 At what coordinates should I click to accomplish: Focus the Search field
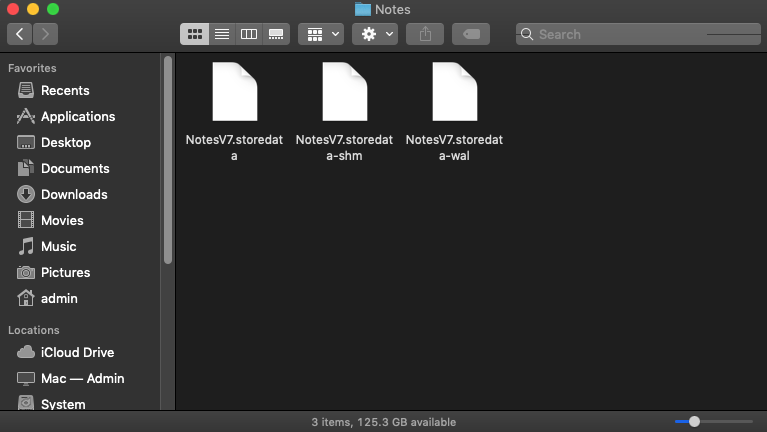tap(638, 34)
